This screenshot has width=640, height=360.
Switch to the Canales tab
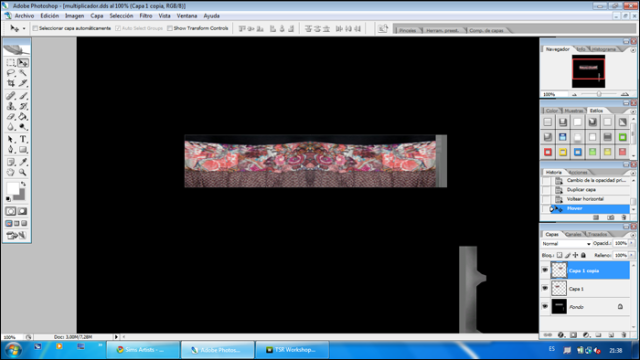pos(573,234)
